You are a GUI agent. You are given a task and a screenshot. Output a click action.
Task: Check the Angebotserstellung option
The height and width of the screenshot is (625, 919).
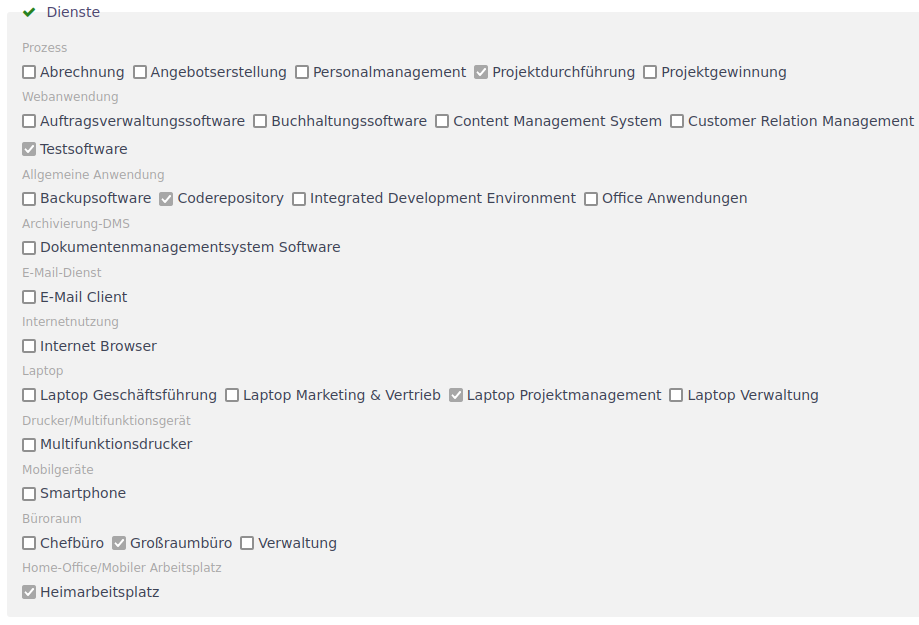click(140, 72)
